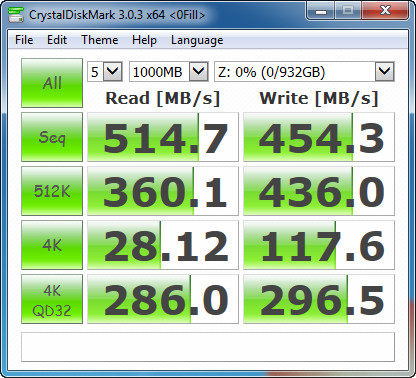Start the 512K random test
Viewport: 416px width, 378px height.
point(52,191)
